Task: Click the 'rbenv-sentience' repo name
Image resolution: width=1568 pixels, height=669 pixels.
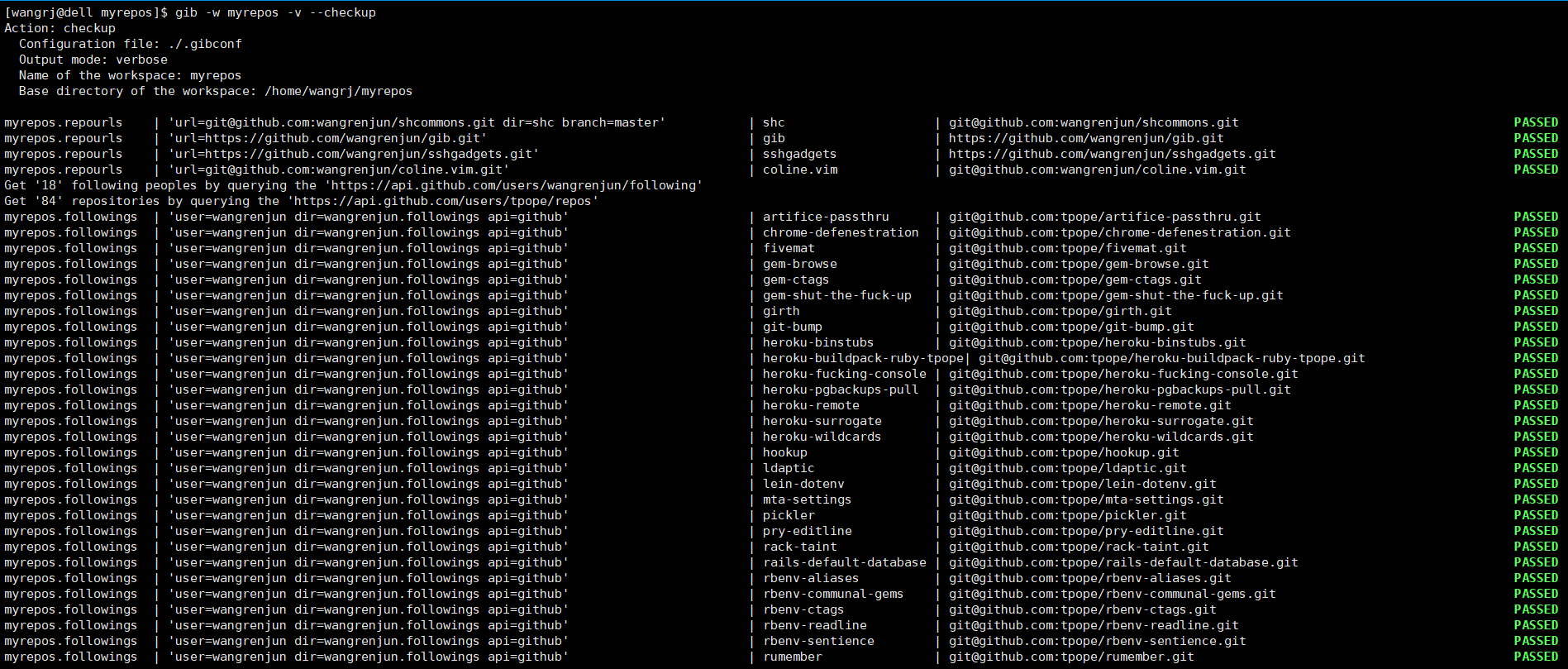Action: (818, 641)
